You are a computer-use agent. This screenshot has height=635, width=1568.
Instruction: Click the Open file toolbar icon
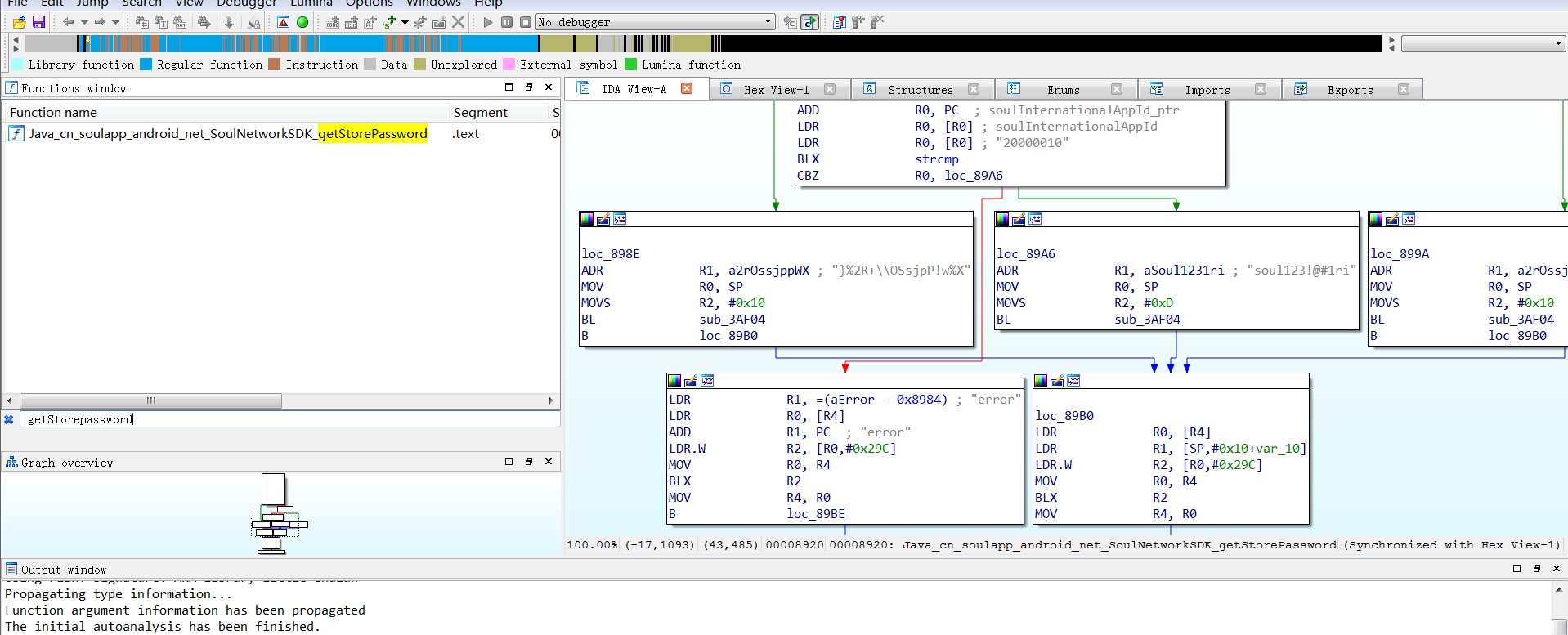click(x=19, y=22)
